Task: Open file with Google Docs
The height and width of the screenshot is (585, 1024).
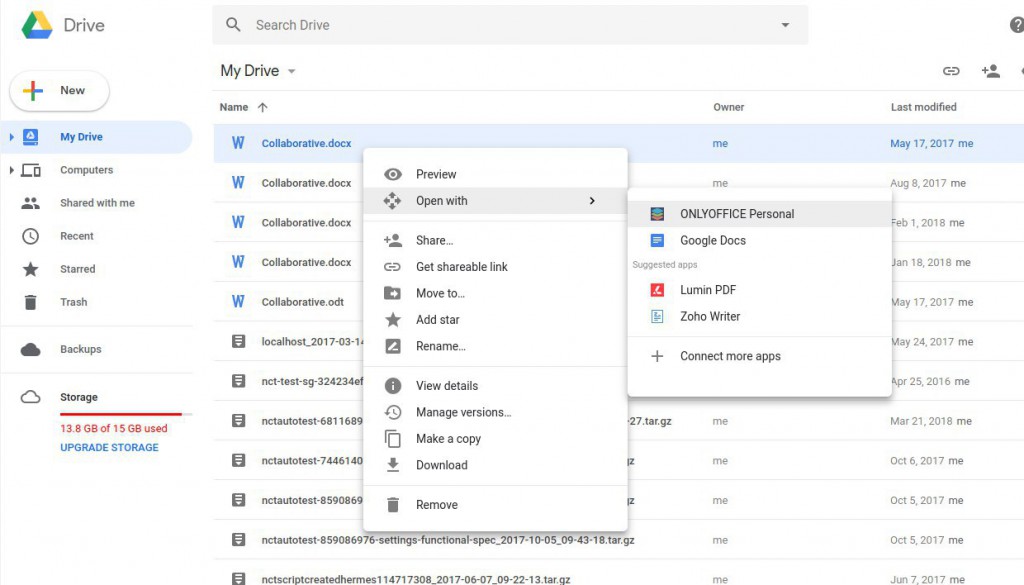Action: click(x=760, y=240)
